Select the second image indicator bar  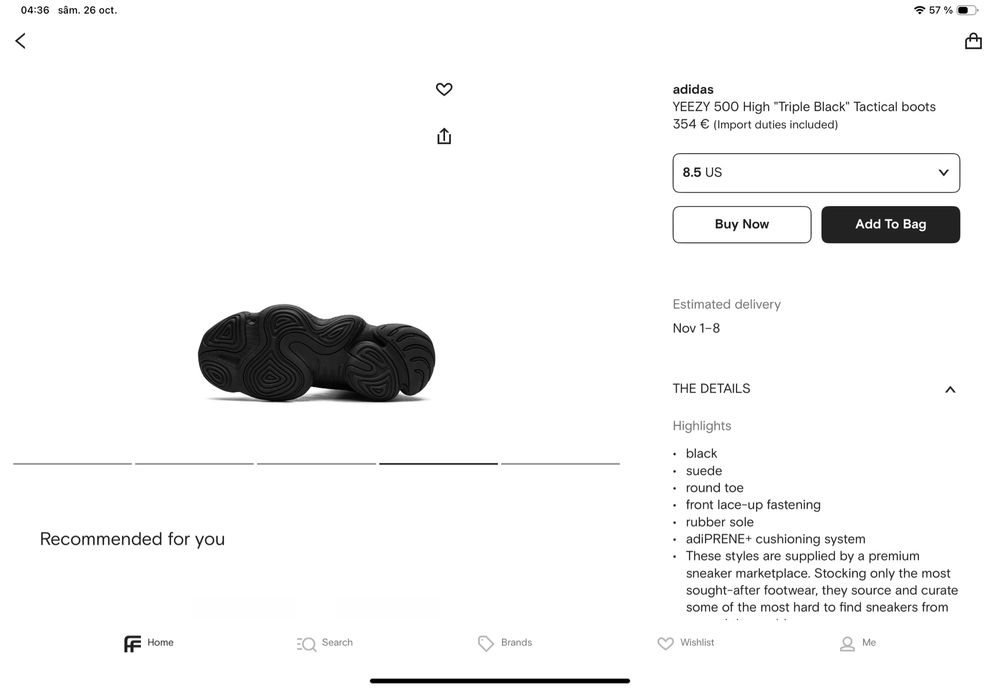tap(194, 464)
